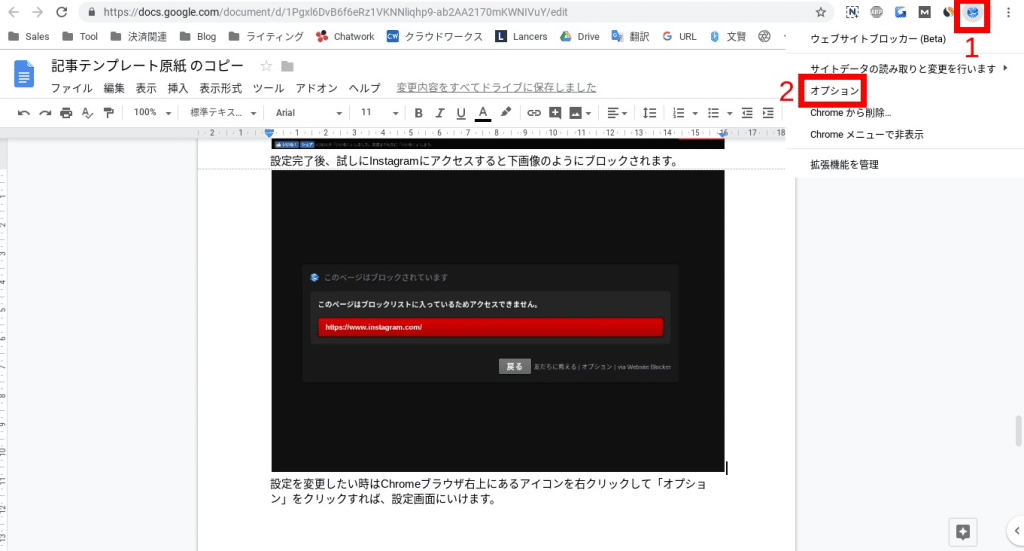Expand the font size dropdown showing 11
The image size is (1024, 551).
pos(378,113)
